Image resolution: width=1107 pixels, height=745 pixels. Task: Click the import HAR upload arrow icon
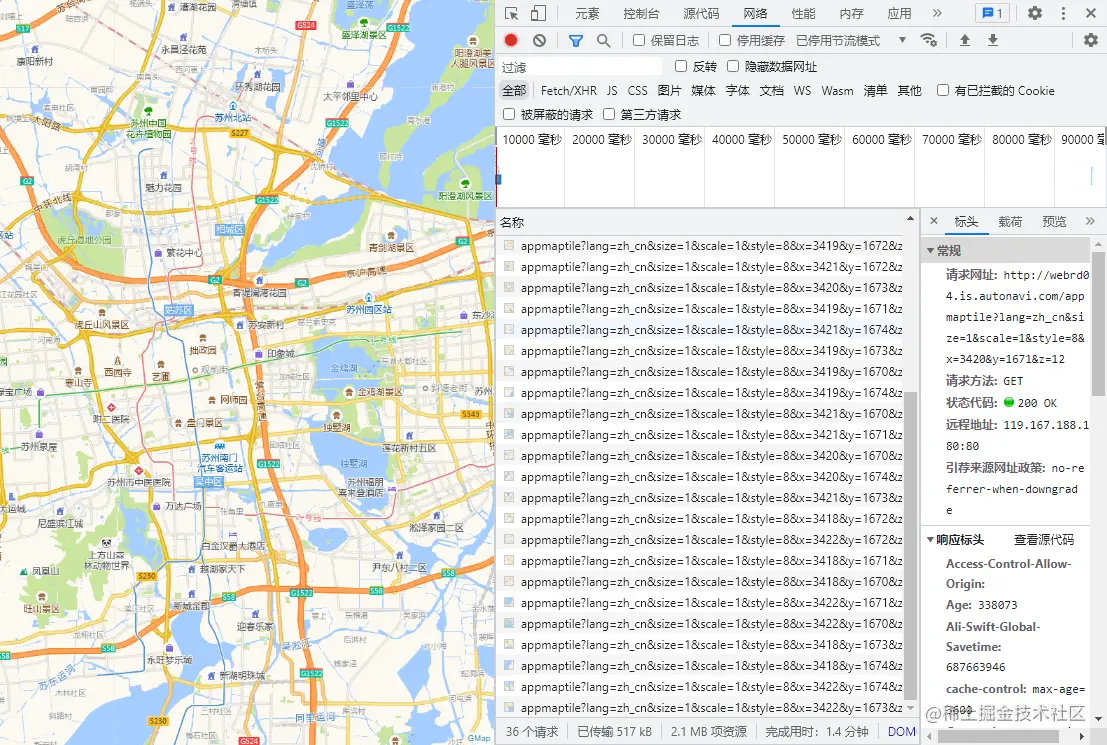click(963, 40)
